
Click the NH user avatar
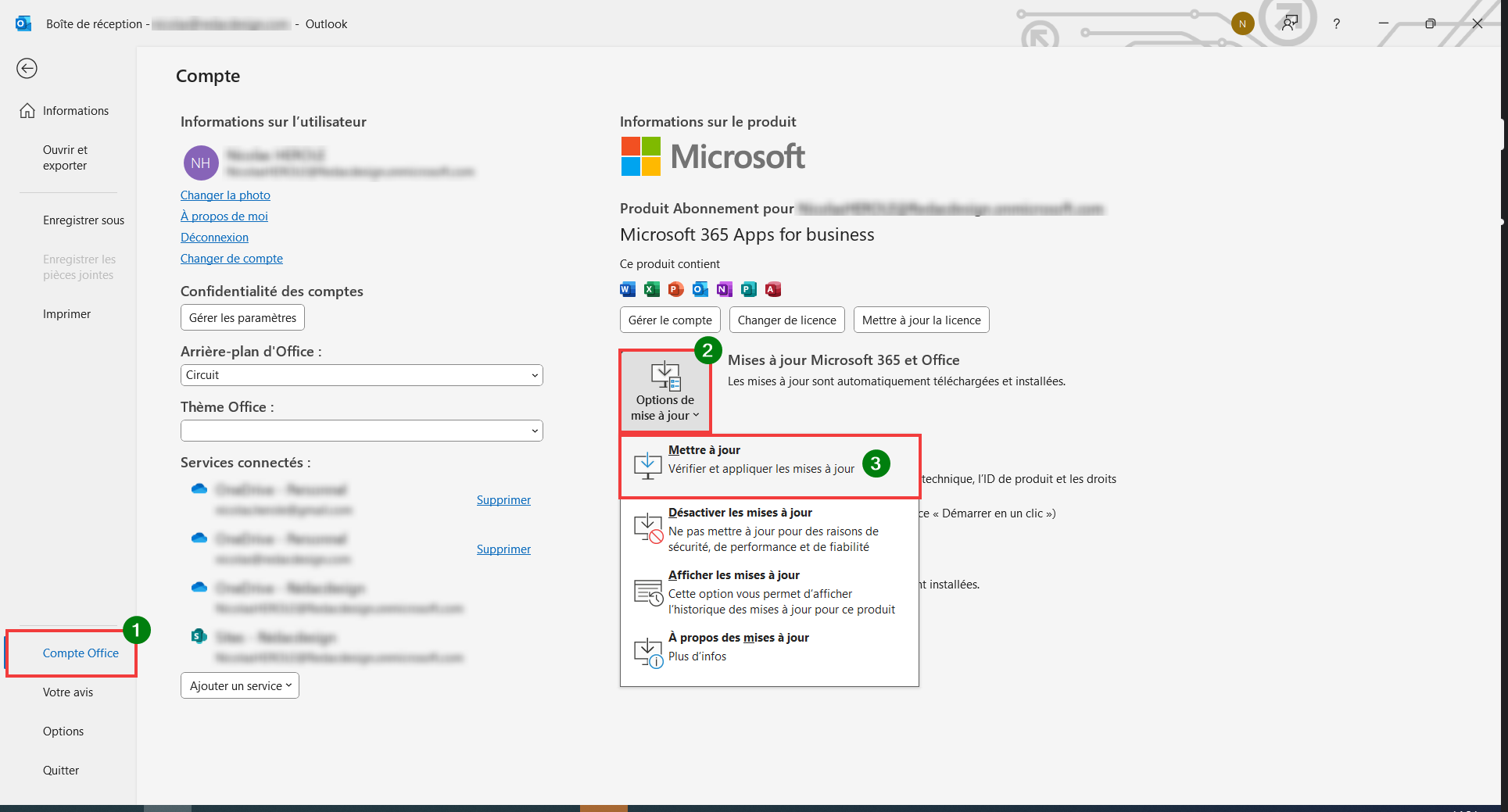click(x=201, y=163)
